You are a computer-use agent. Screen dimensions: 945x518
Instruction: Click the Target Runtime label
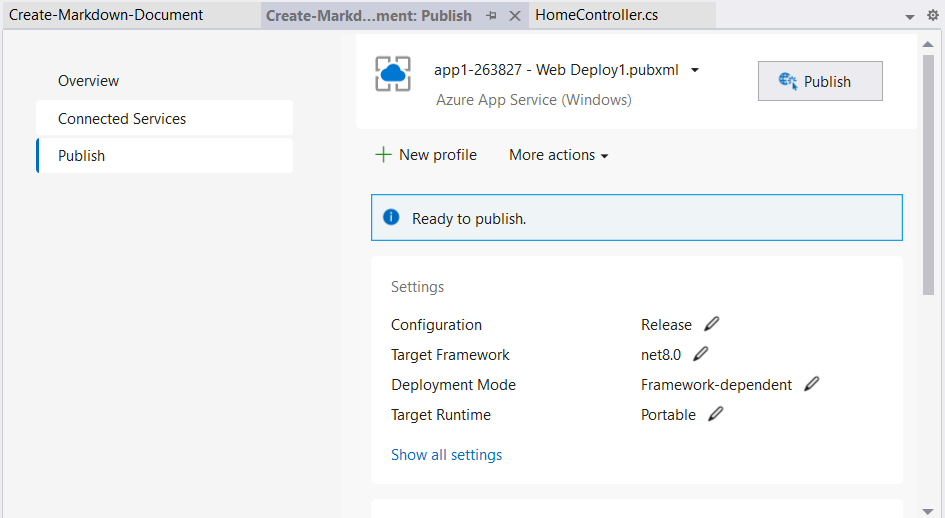click(441, 415)
